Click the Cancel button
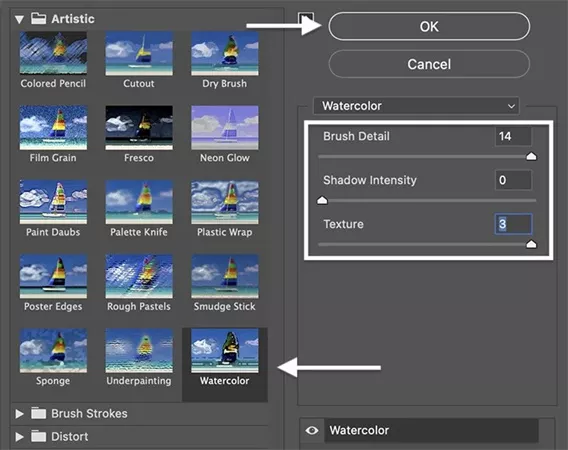Screen dimensions: 568x450 [x=429, y=64]
